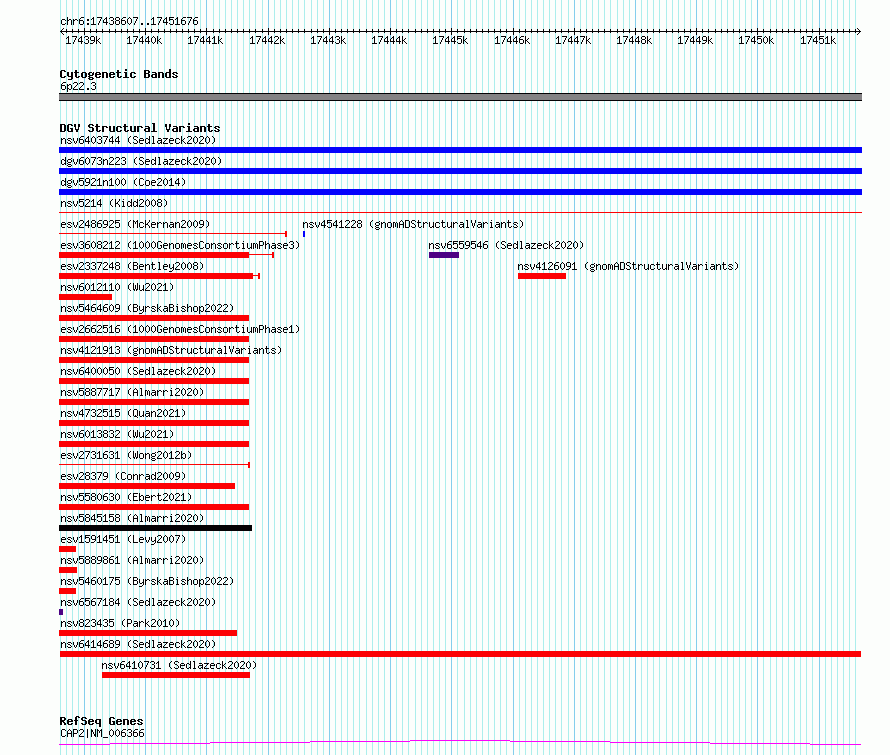Click the black nsv5845158 variant bar
890x755 pixels.
(156, 528)
